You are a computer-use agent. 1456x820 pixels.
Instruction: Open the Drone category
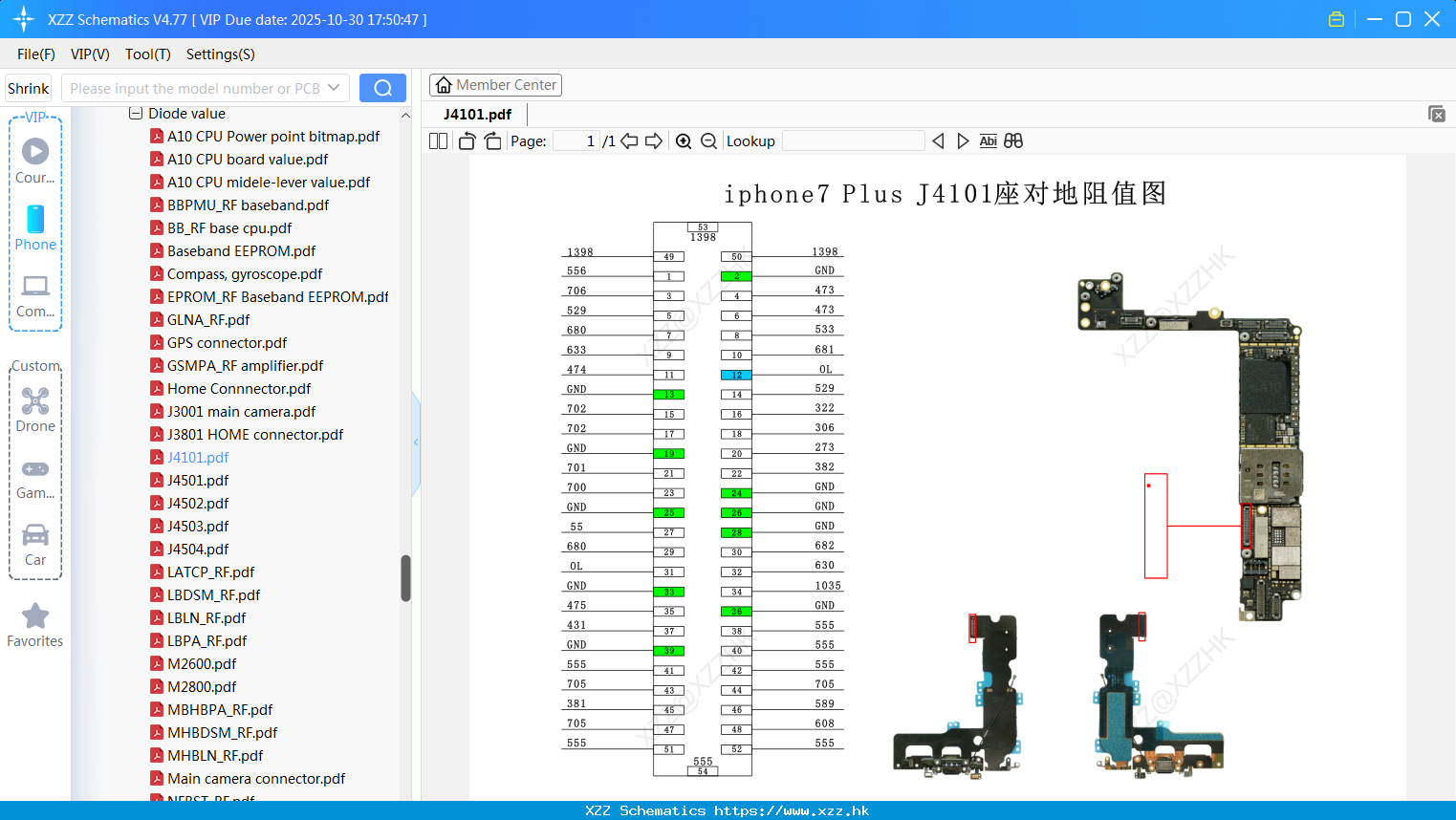[x=35, y=410]
